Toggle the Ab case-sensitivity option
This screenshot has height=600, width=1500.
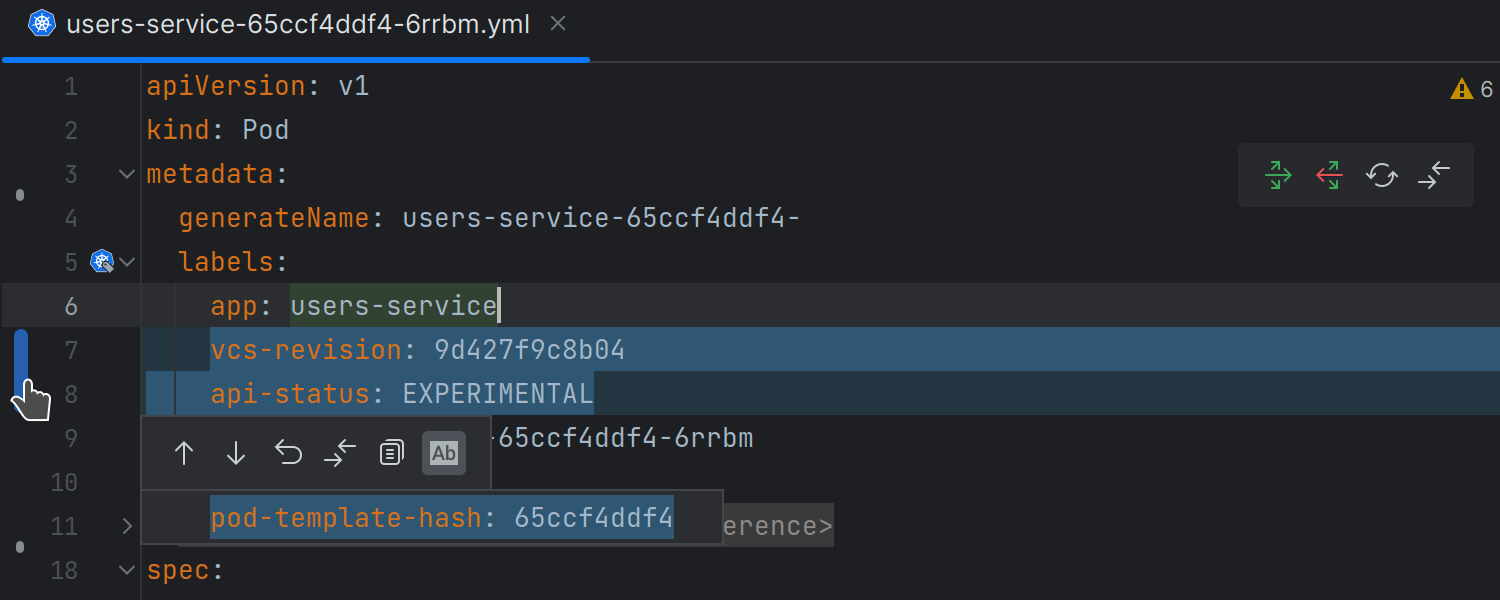coord(444,452)
